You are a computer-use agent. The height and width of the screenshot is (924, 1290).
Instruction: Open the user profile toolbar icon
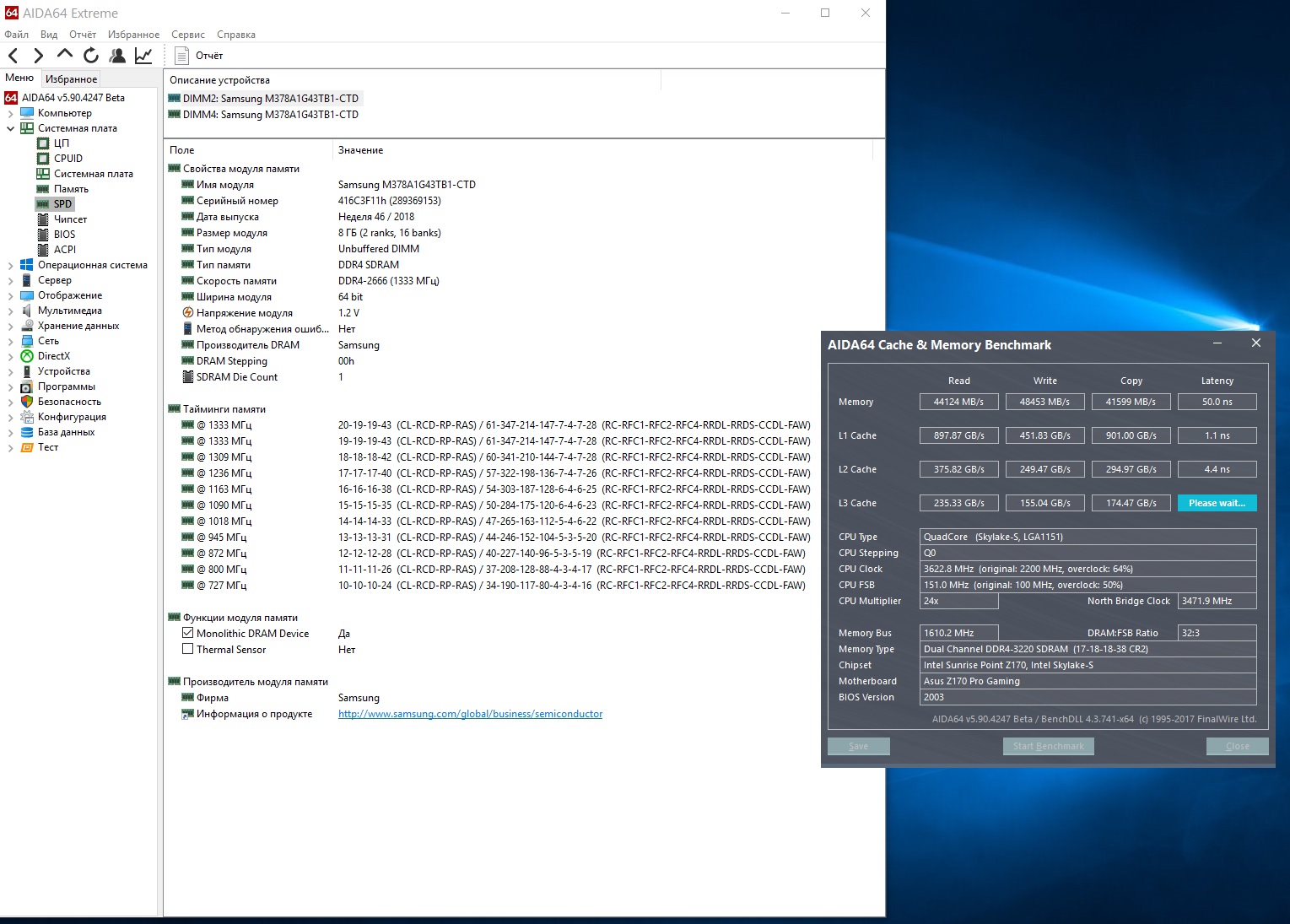click(117, 56)
